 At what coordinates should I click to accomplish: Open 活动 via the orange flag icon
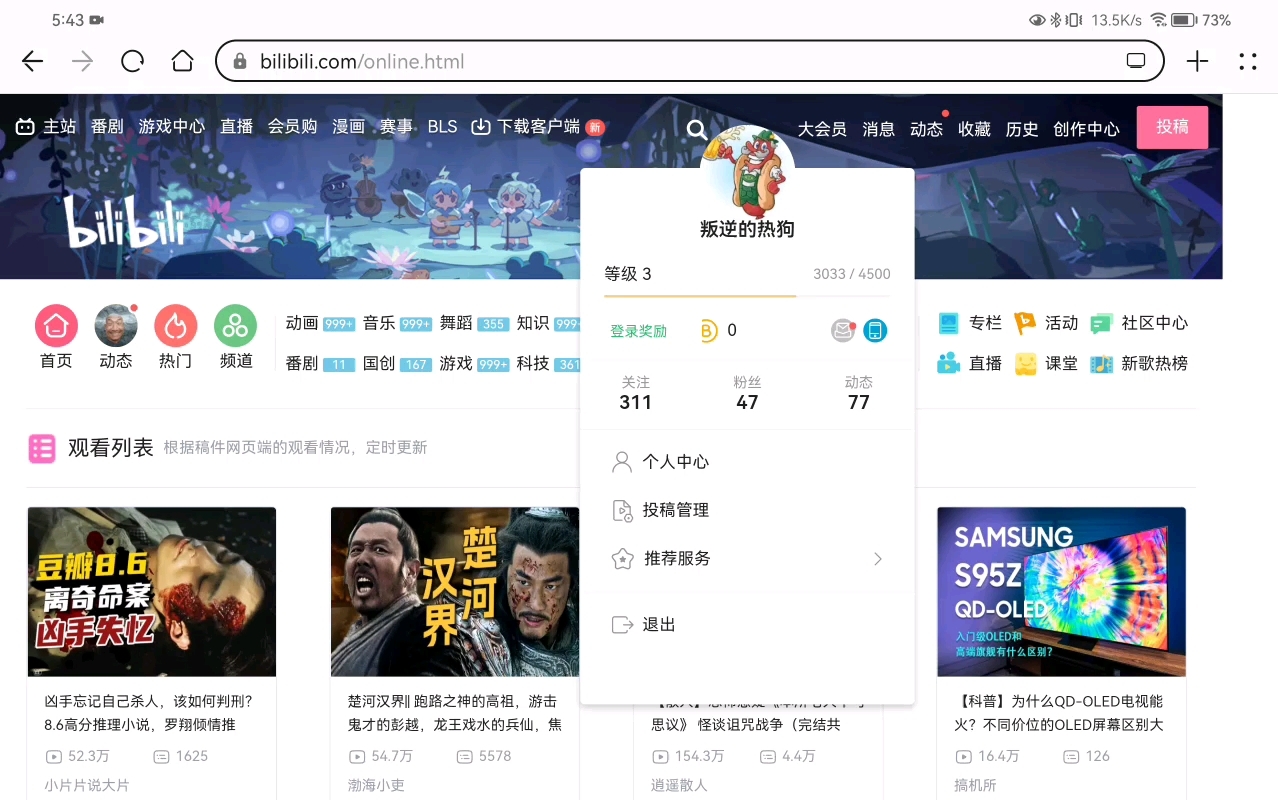pyautogui.click(x=1025, y=322)
